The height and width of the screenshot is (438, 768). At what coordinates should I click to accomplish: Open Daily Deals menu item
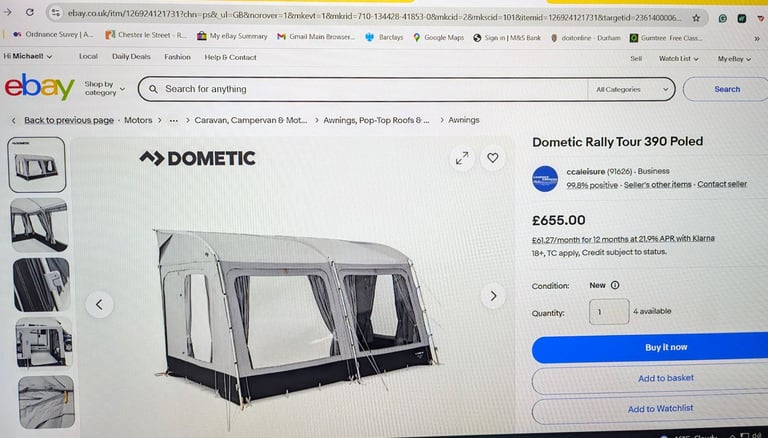tap(131, 56)
